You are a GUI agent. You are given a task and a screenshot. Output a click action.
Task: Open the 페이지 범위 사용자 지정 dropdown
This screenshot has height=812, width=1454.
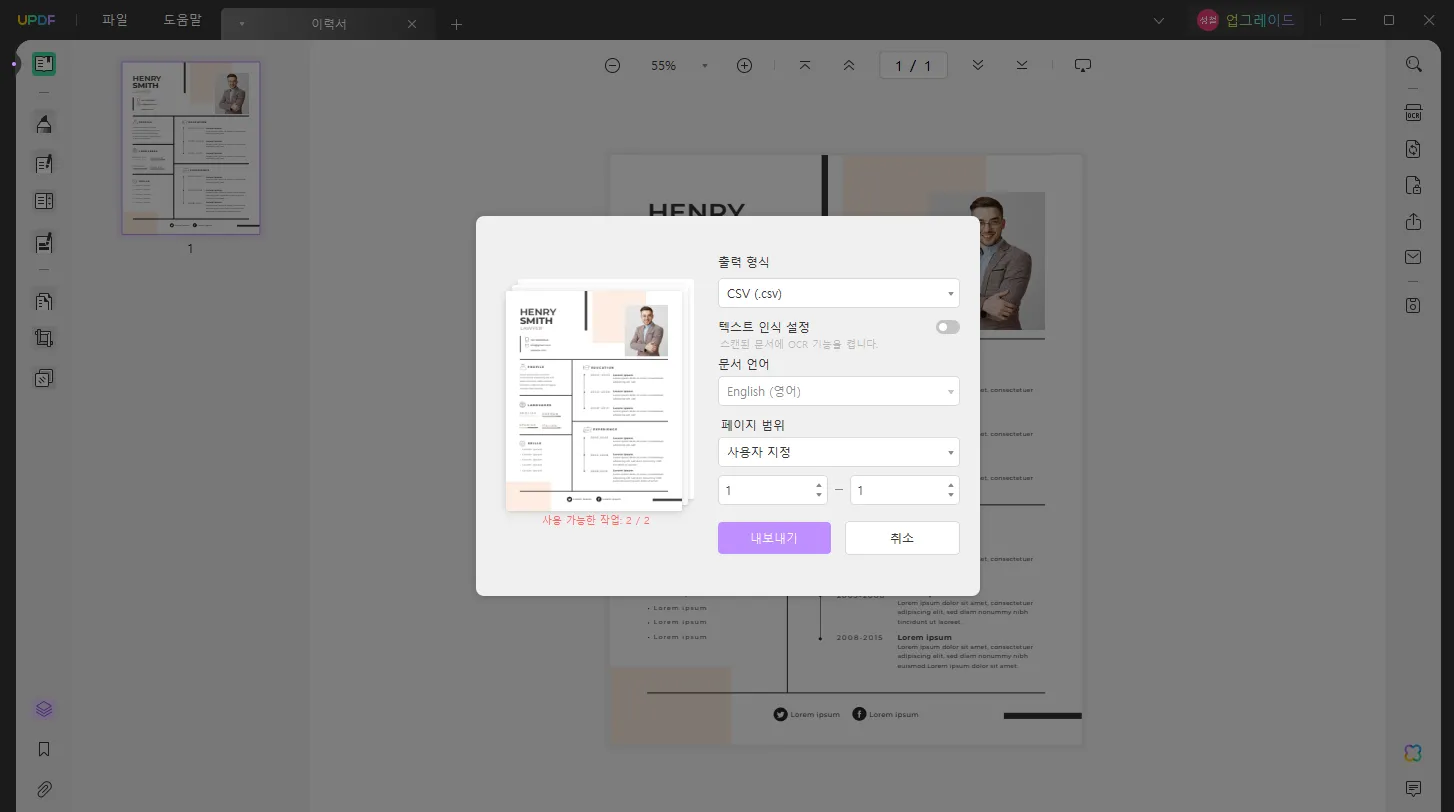838,452
